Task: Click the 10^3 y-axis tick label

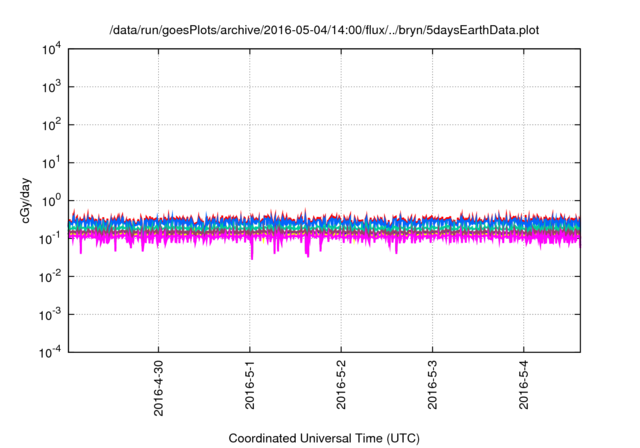Action: click(52, 87)
